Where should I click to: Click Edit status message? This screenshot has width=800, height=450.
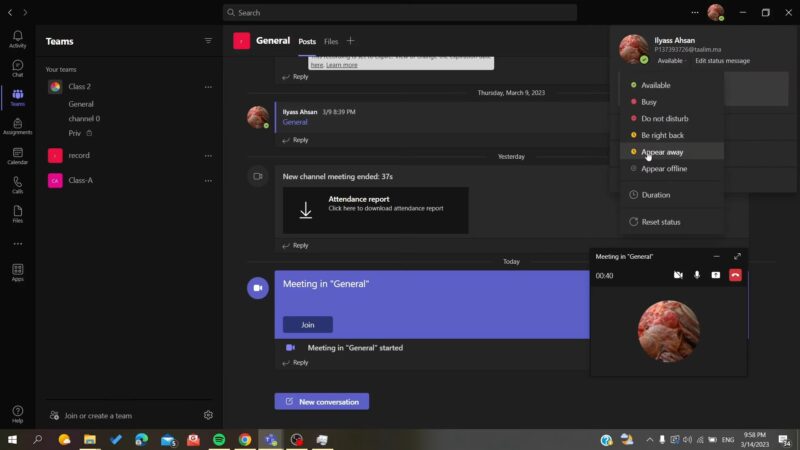722,61
